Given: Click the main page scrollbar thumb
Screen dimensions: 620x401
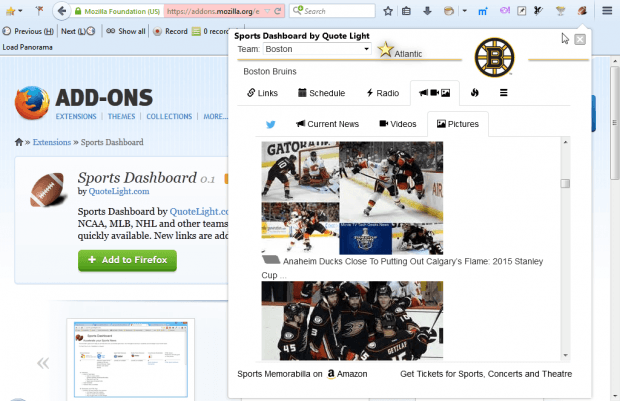Looking at the screenshot, I should coord(614,123).
